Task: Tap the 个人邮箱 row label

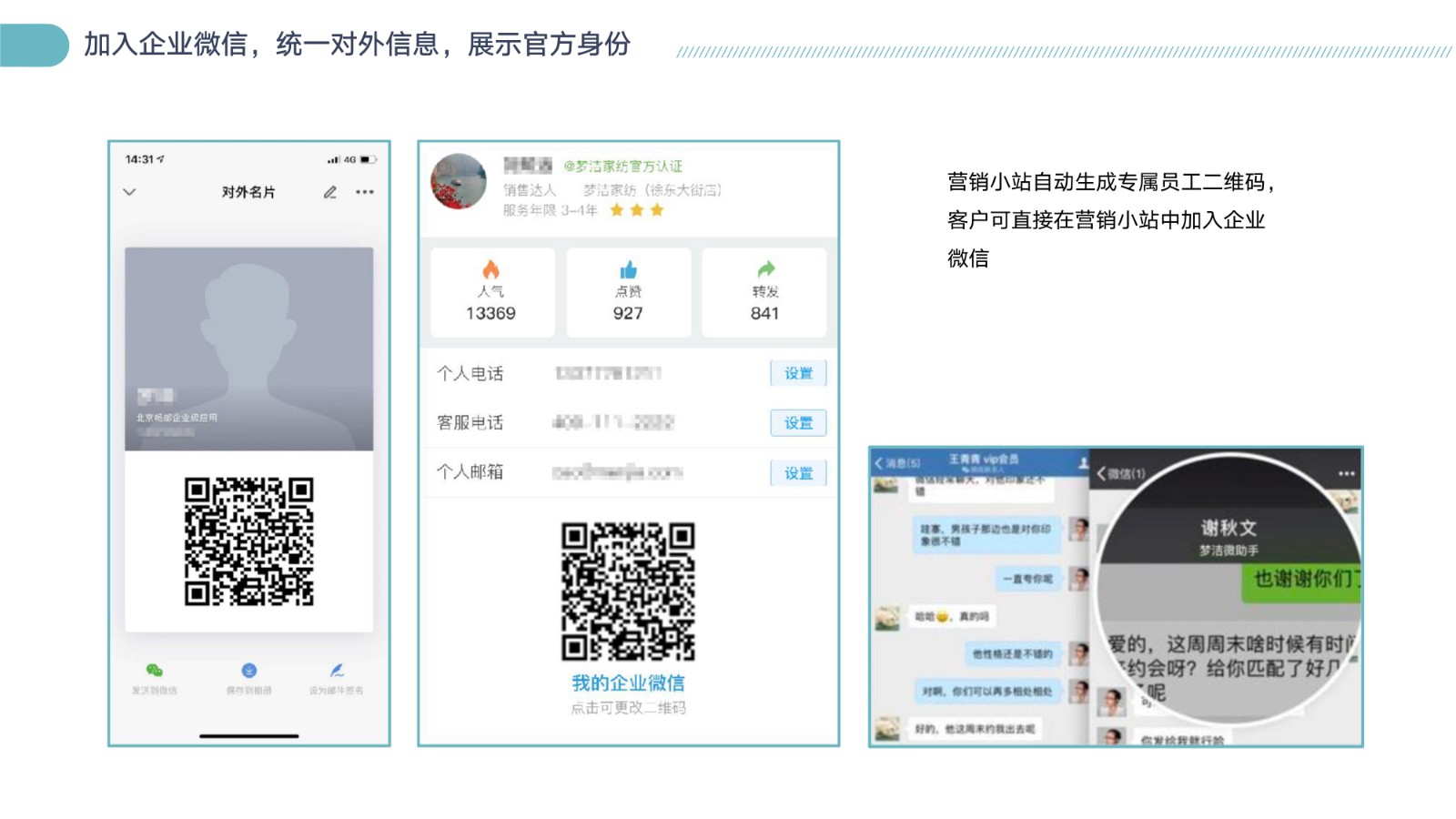Action: 470,472
